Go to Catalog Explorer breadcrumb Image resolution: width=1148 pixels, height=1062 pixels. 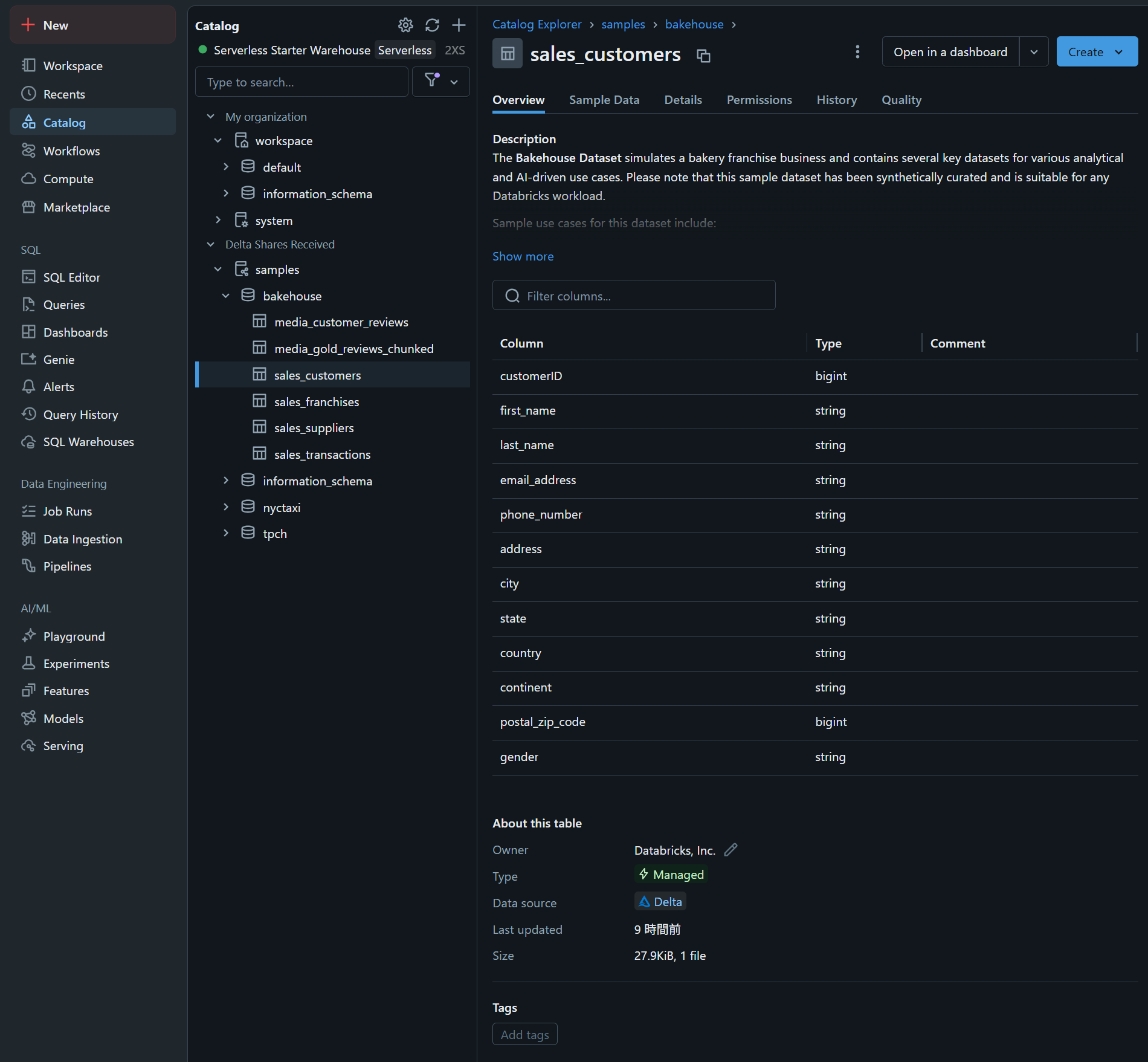[x=537, y=24]
